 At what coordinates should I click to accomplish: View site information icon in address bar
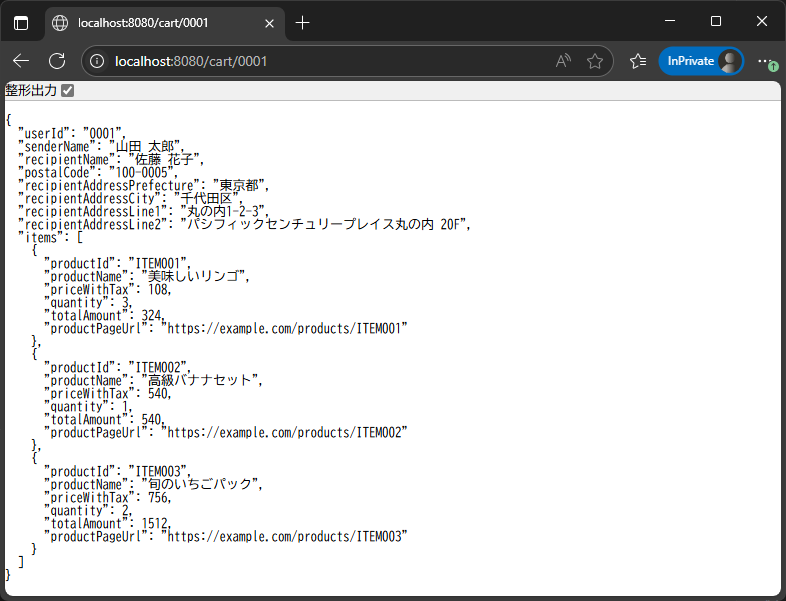pos(97,61)
